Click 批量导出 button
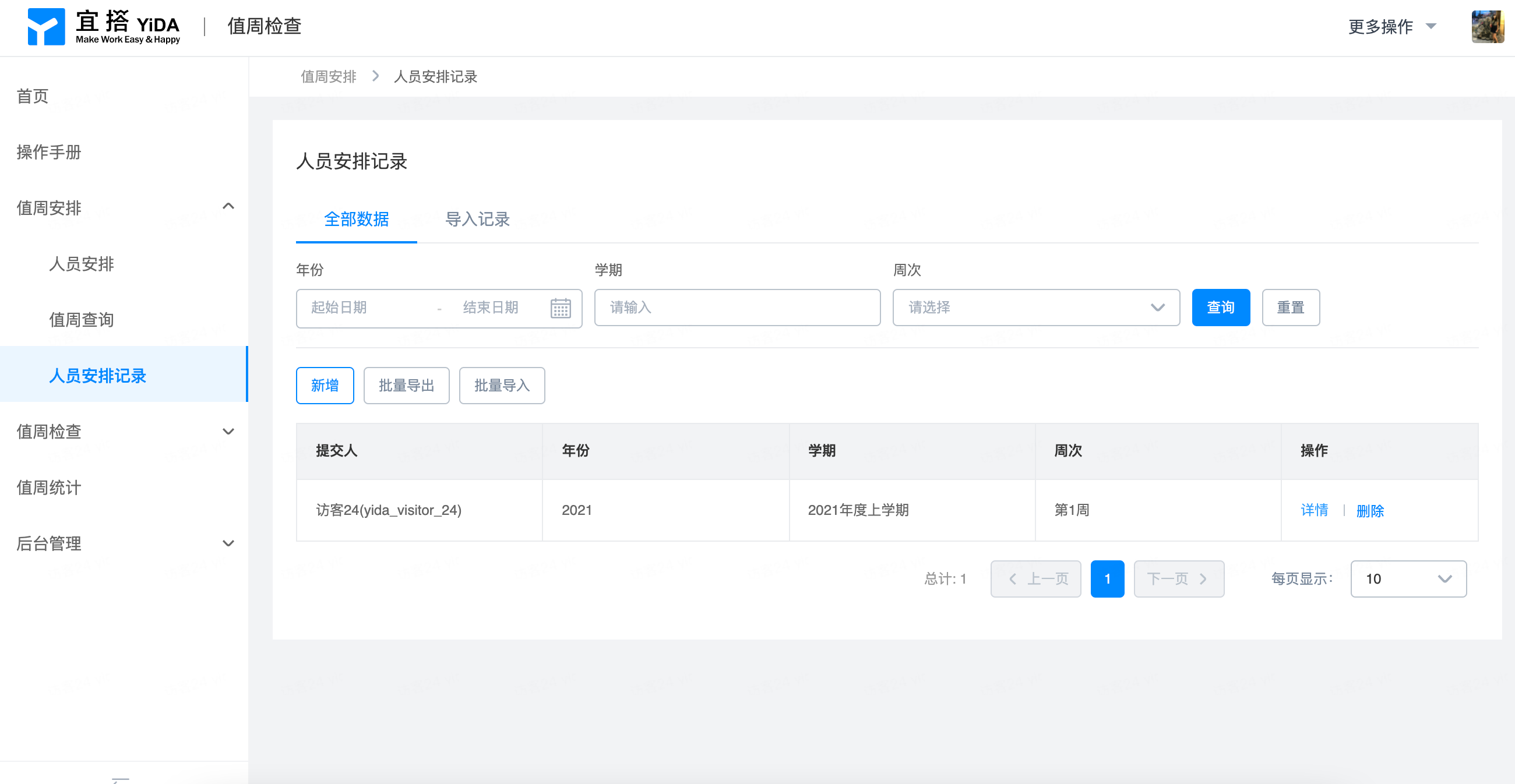The height and width of the screenshot is (784, 1515). (406, 386)
